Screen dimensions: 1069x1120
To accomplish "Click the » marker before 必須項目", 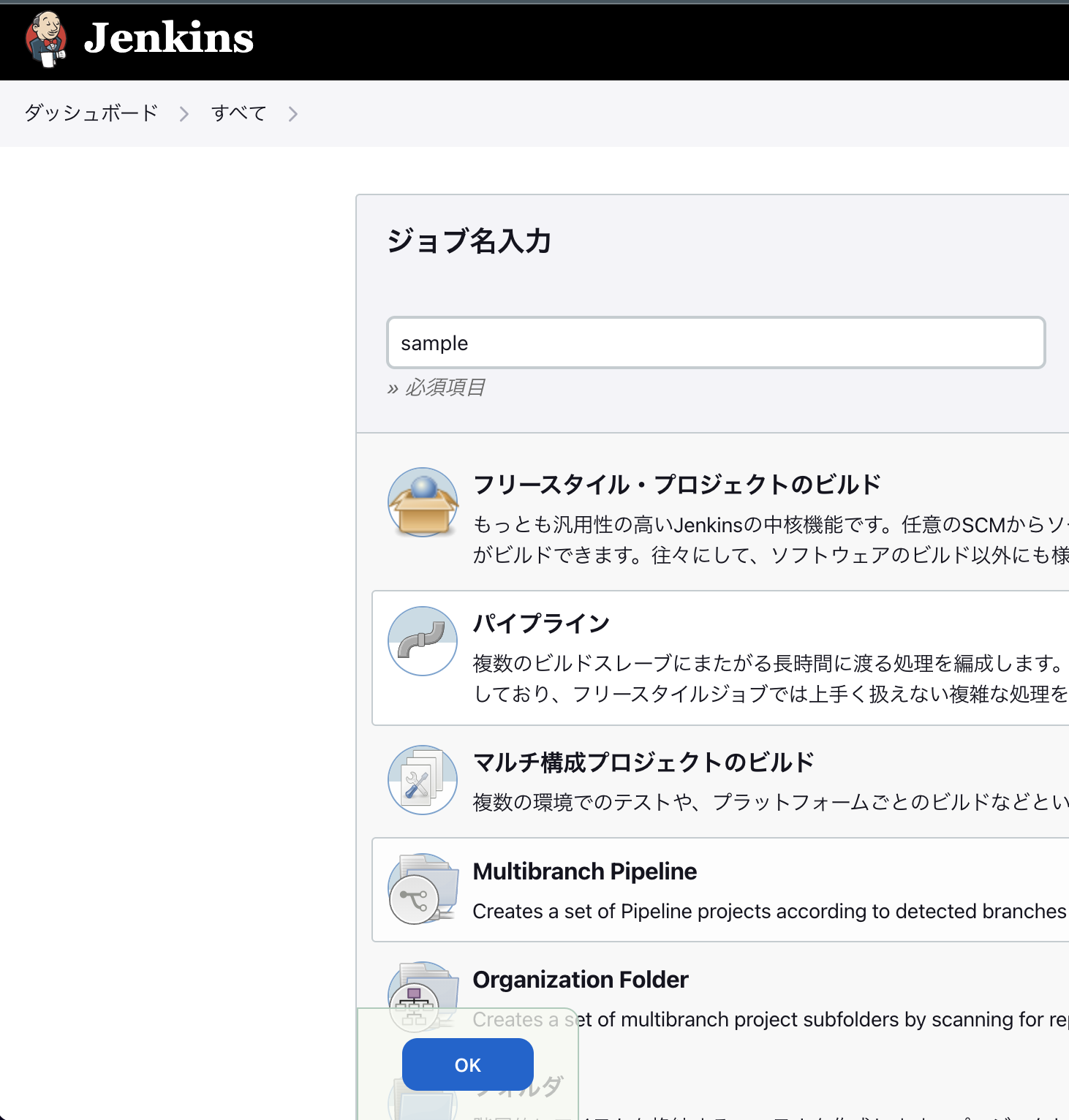I will [x=393, y=388].
